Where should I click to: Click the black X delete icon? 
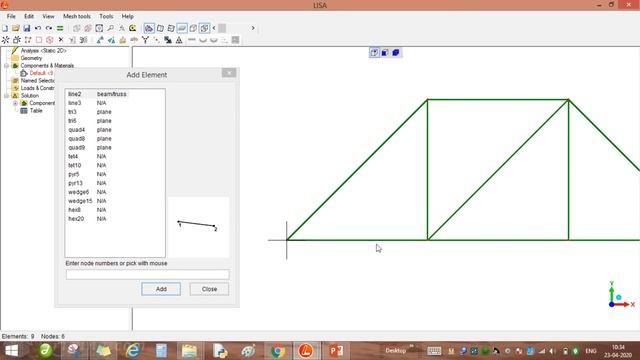click(61, 40)
